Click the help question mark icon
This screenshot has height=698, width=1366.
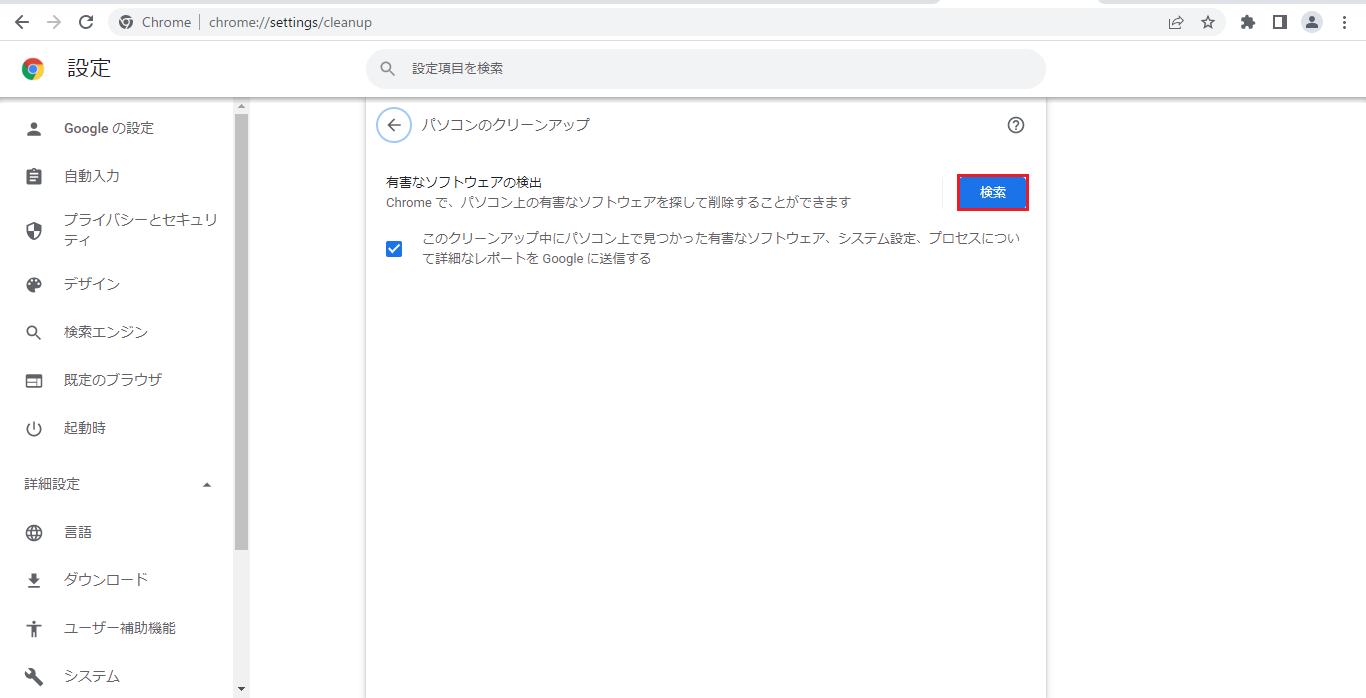[1016, 125]
